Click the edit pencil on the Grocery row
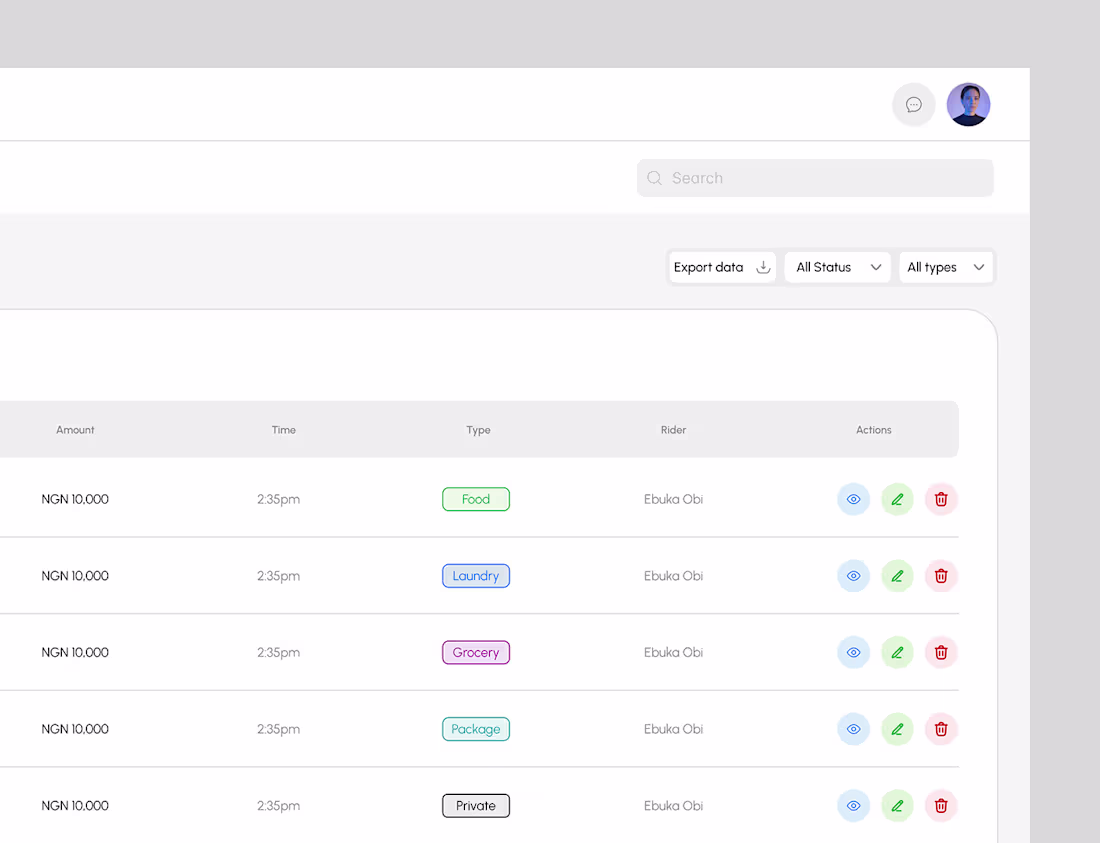The width and height of the screenshot is (1100, 843). pyautogui.click(x=897, y=652)
